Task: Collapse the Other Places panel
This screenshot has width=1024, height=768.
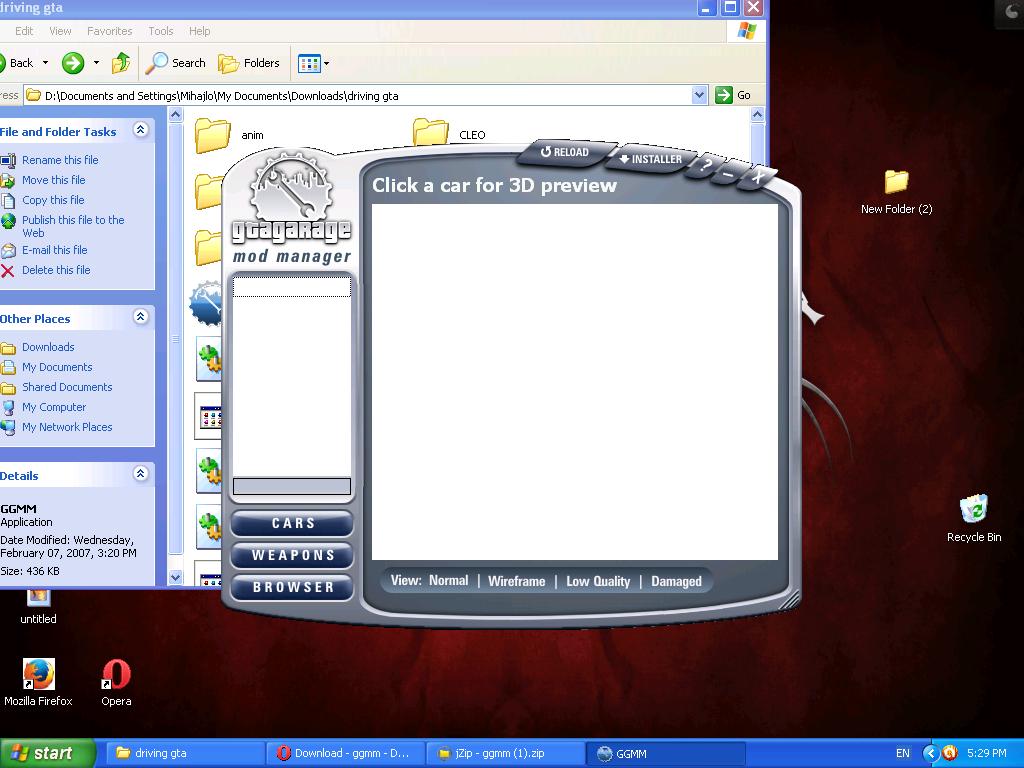Action: click(x=140, y=317)
